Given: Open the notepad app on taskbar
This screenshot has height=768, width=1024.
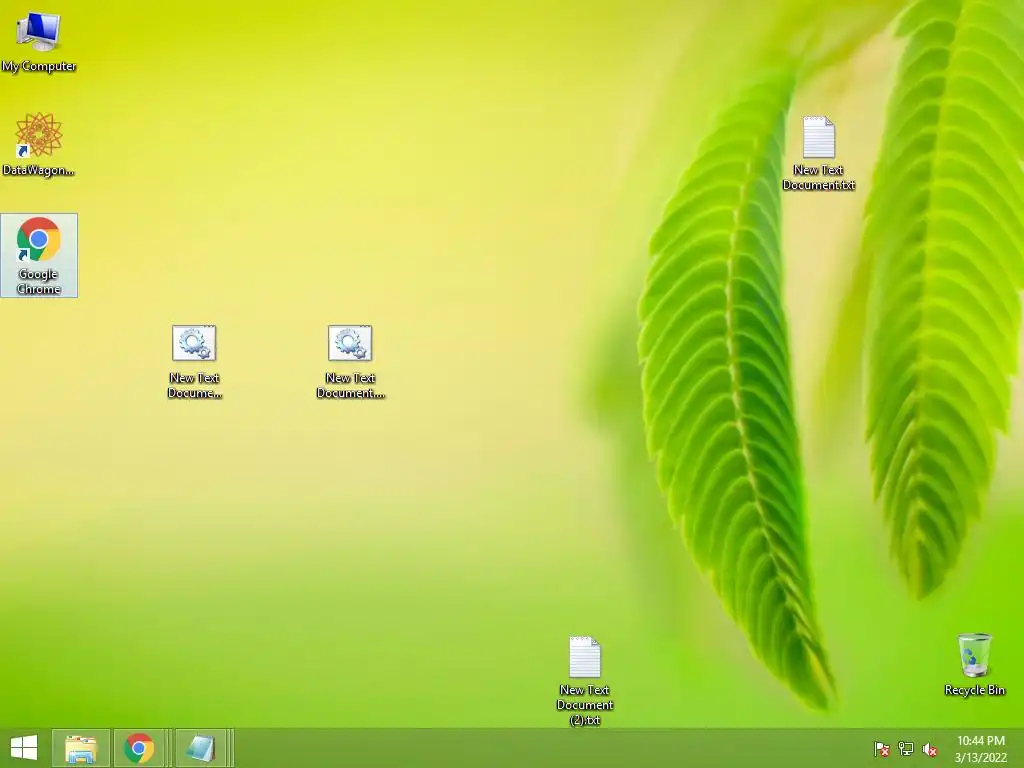Looking at the screenshot, I should coord(200,748).
